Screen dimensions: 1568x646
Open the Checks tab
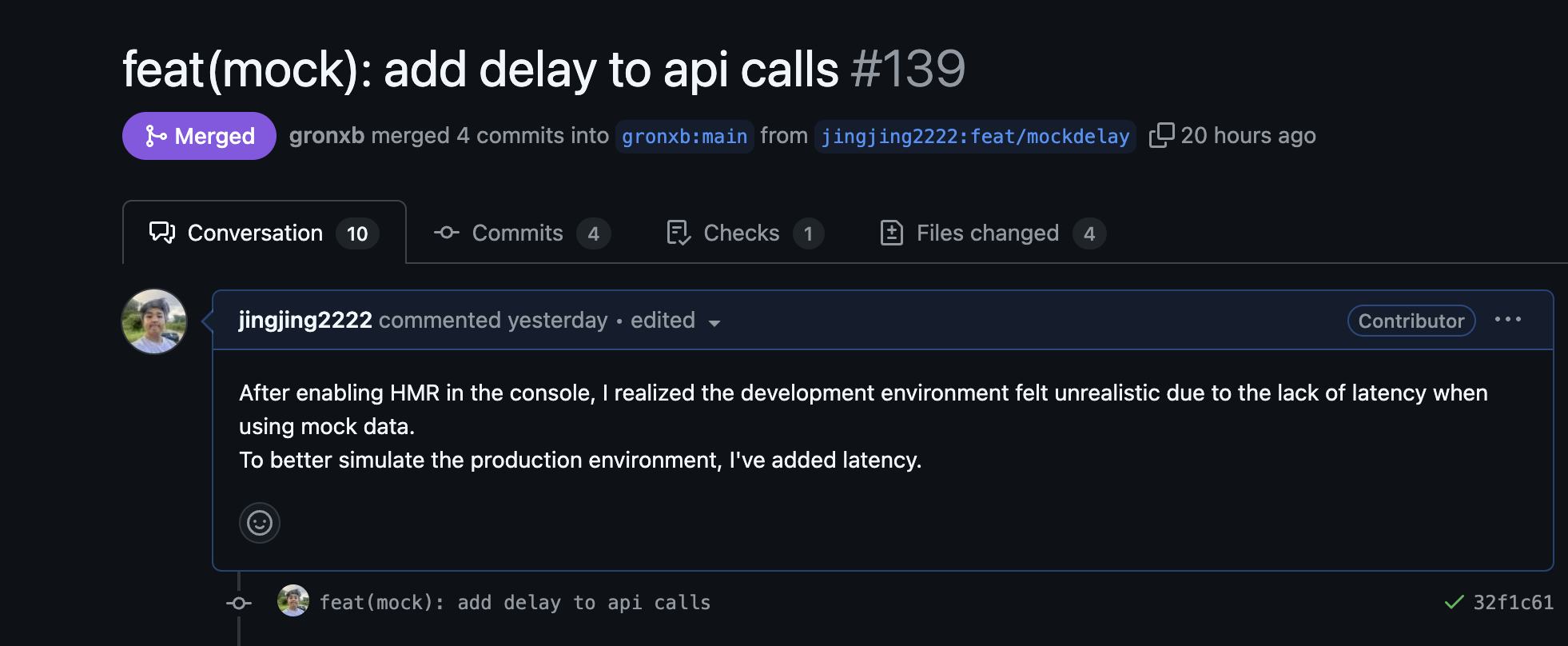745,233
